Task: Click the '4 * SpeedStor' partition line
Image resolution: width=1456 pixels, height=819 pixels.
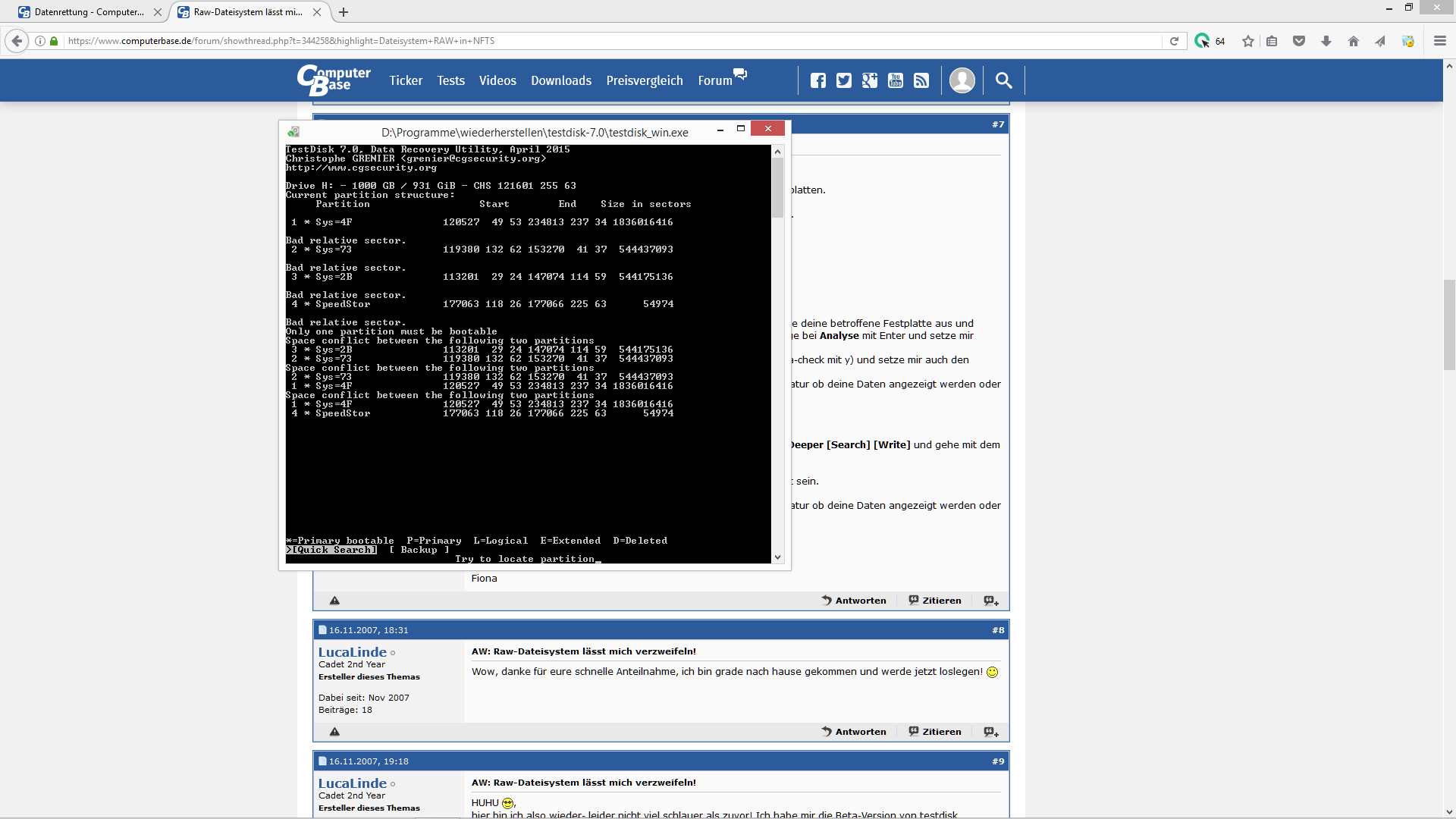Action: click(482, 304)
